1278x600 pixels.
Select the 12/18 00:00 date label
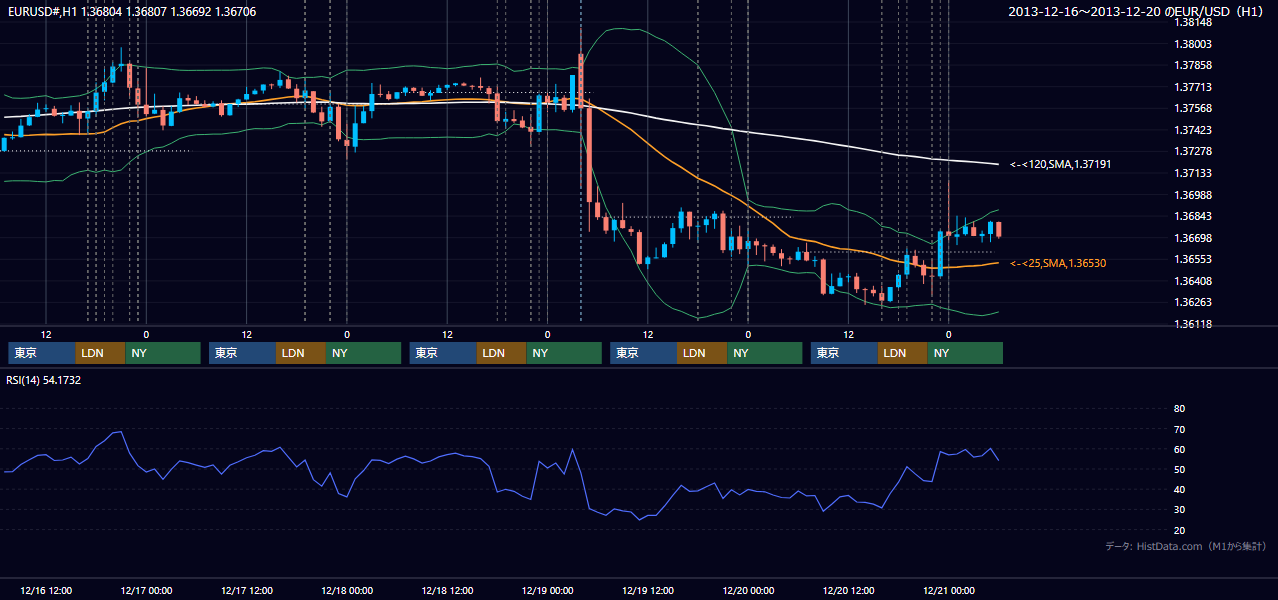click(x=347, y=590)
